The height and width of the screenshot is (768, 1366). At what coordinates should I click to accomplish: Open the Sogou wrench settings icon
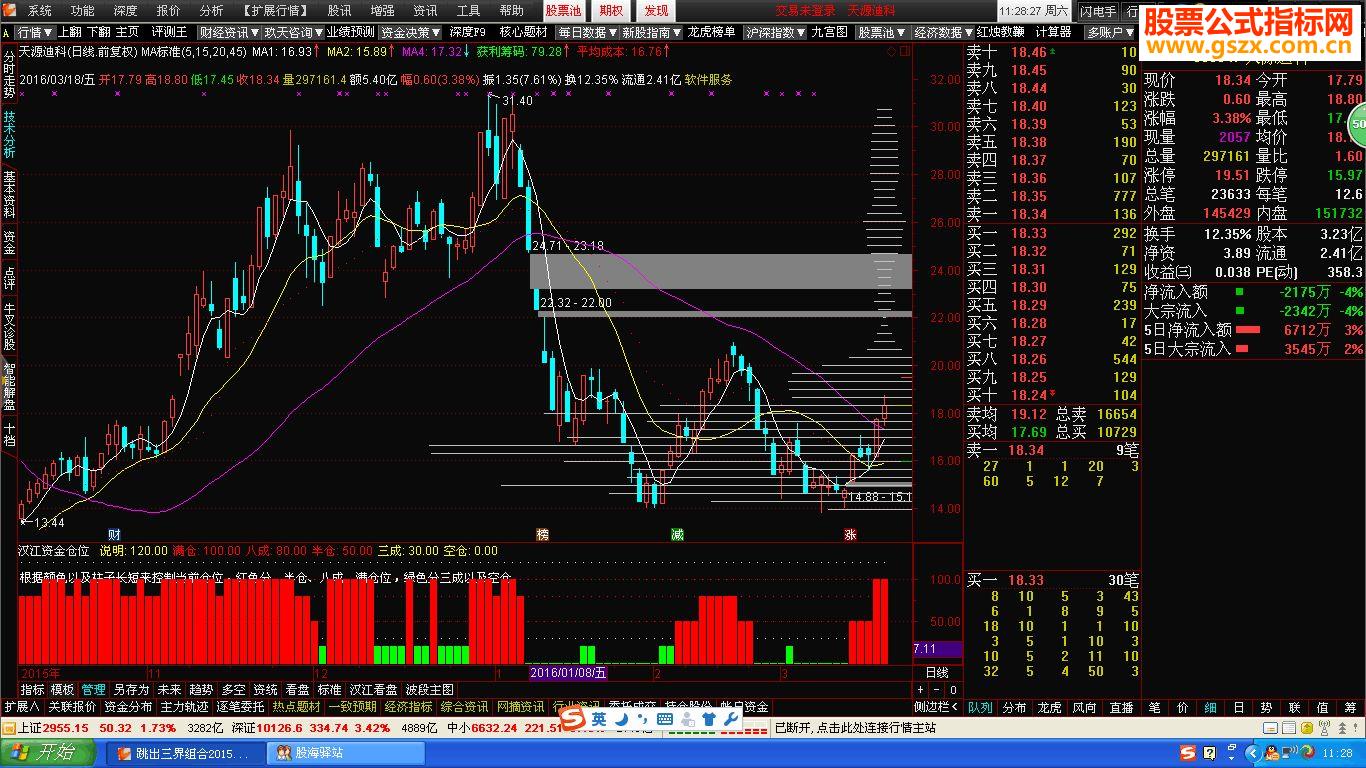coord(732,720)
